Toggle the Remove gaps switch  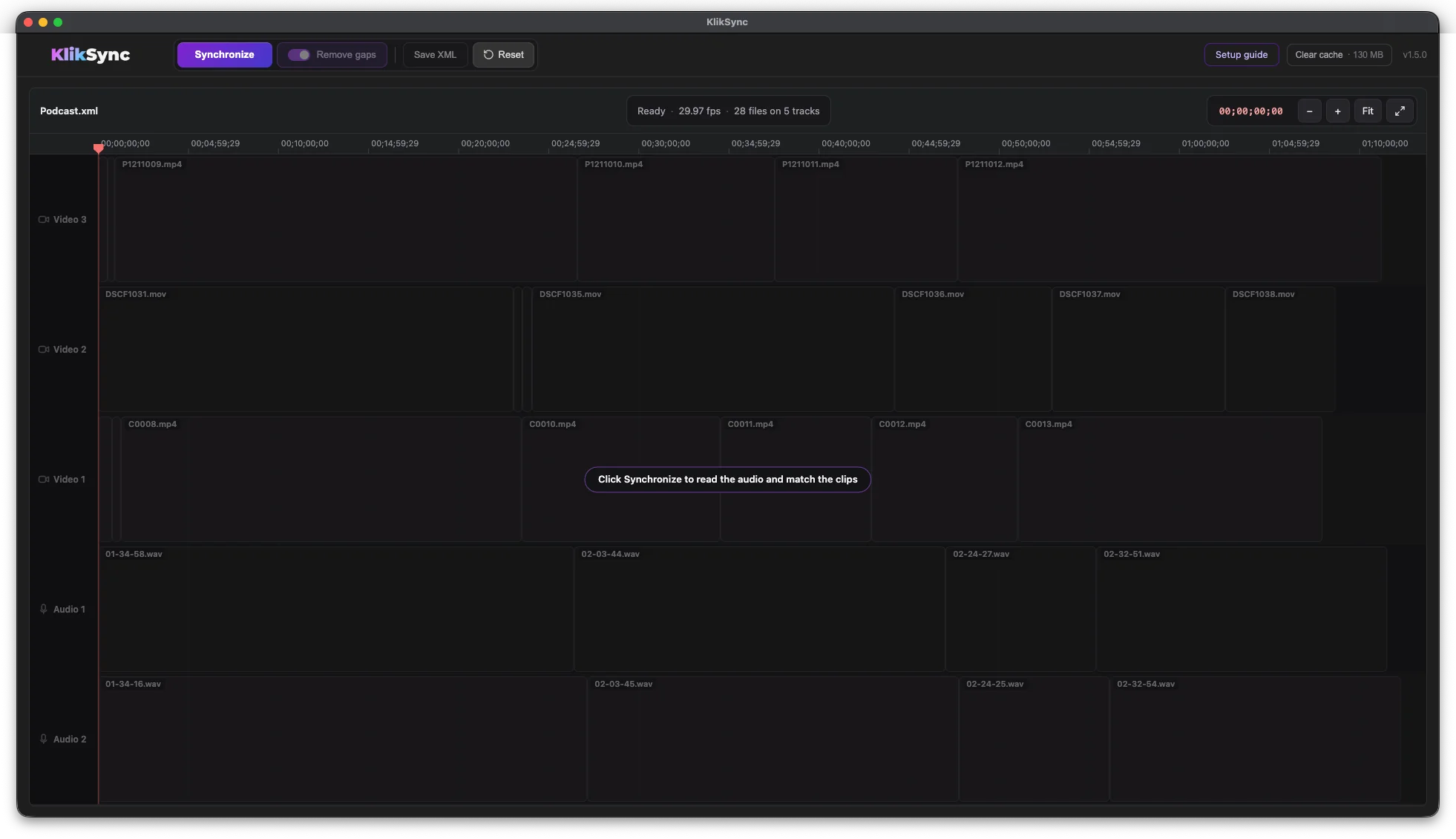pos(299,55)
